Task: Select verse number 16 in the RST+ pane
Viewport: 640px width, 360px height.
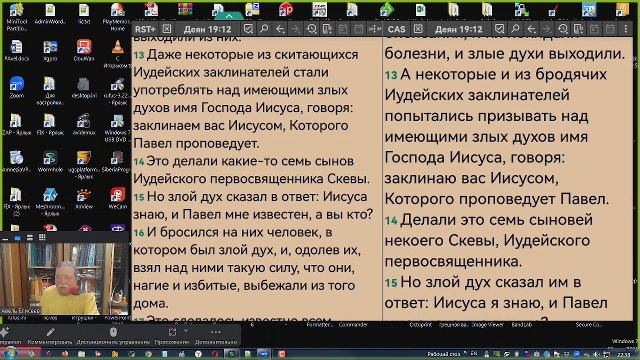Action: point(139,233)
